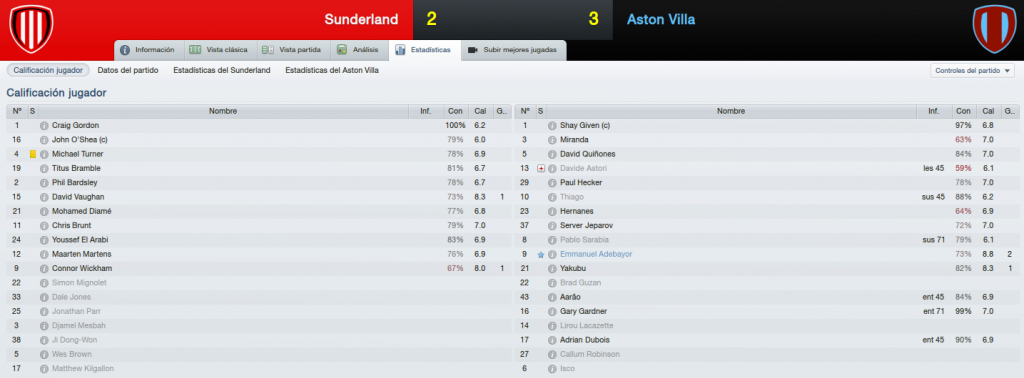1024x378 pixels.
Task: Show Datos del partido view
Action: pos(128,70)
